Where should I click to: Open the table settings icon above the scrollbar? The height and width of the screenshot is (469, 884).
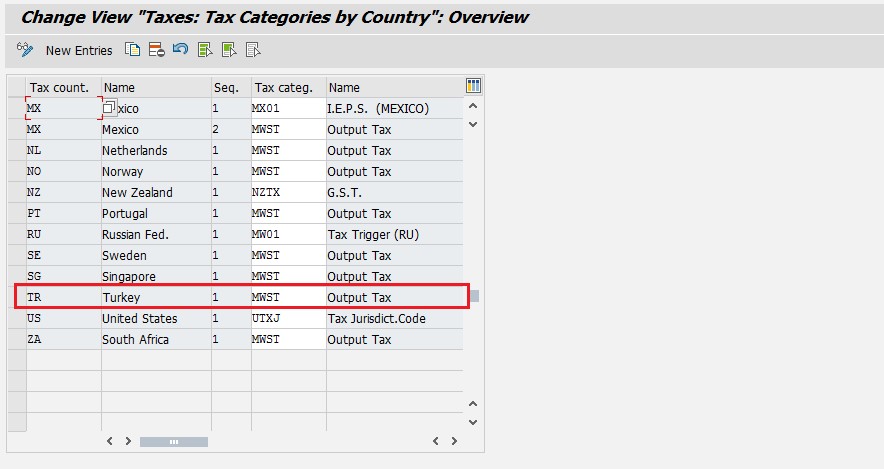(x=473, y=86)
